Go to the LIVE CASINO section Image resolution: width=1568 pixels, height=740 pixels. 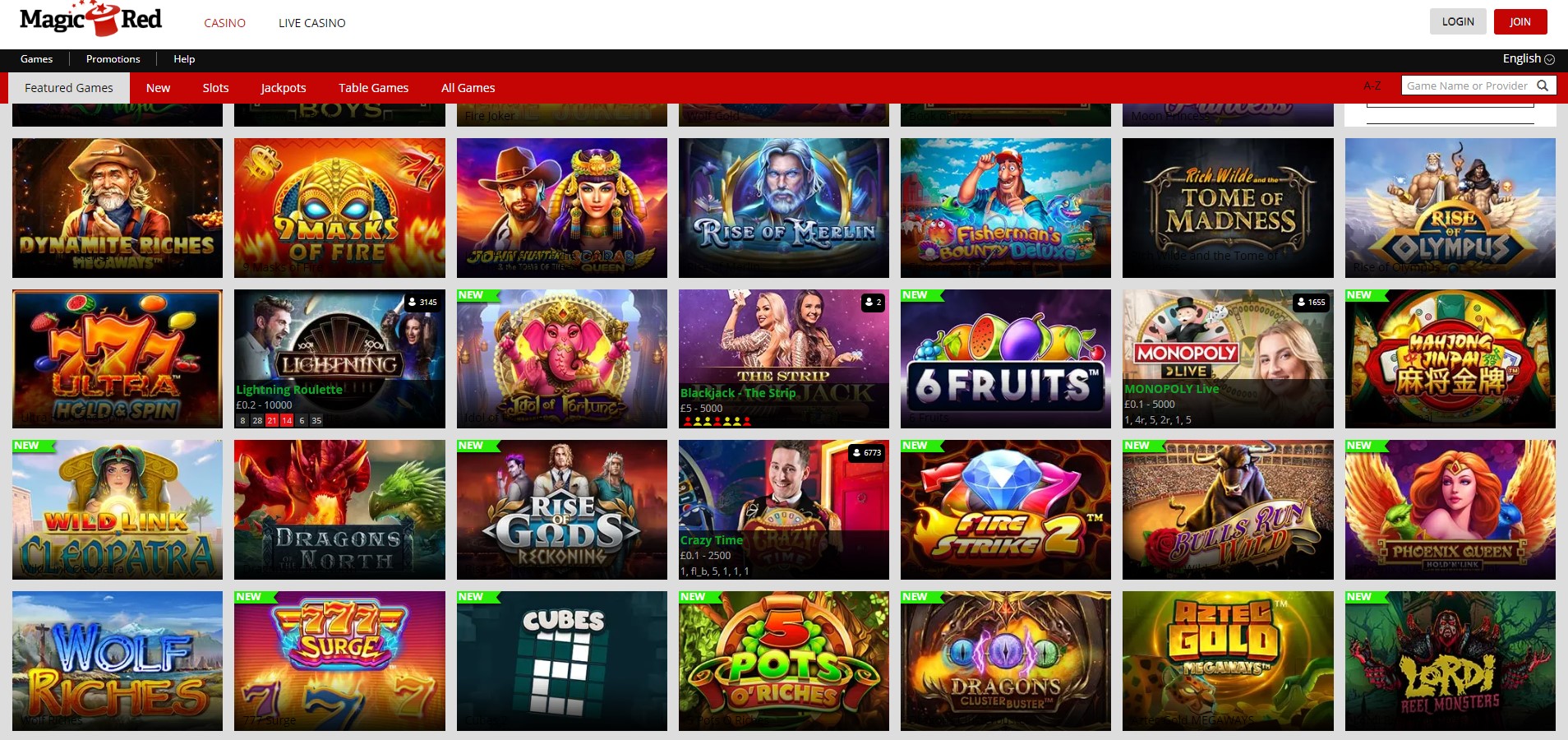tap(312, 23)
